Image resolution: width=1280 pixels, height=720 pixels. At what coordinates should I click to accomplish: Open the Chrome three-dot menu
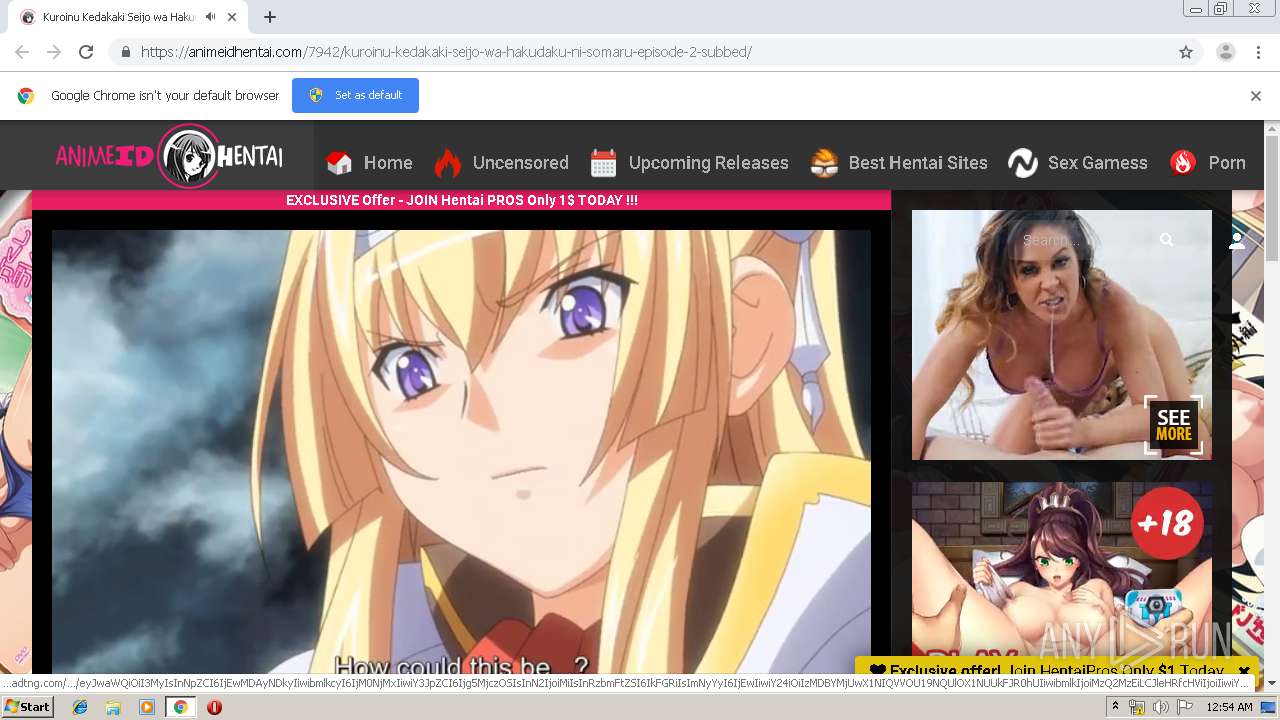coord(1259,52)
